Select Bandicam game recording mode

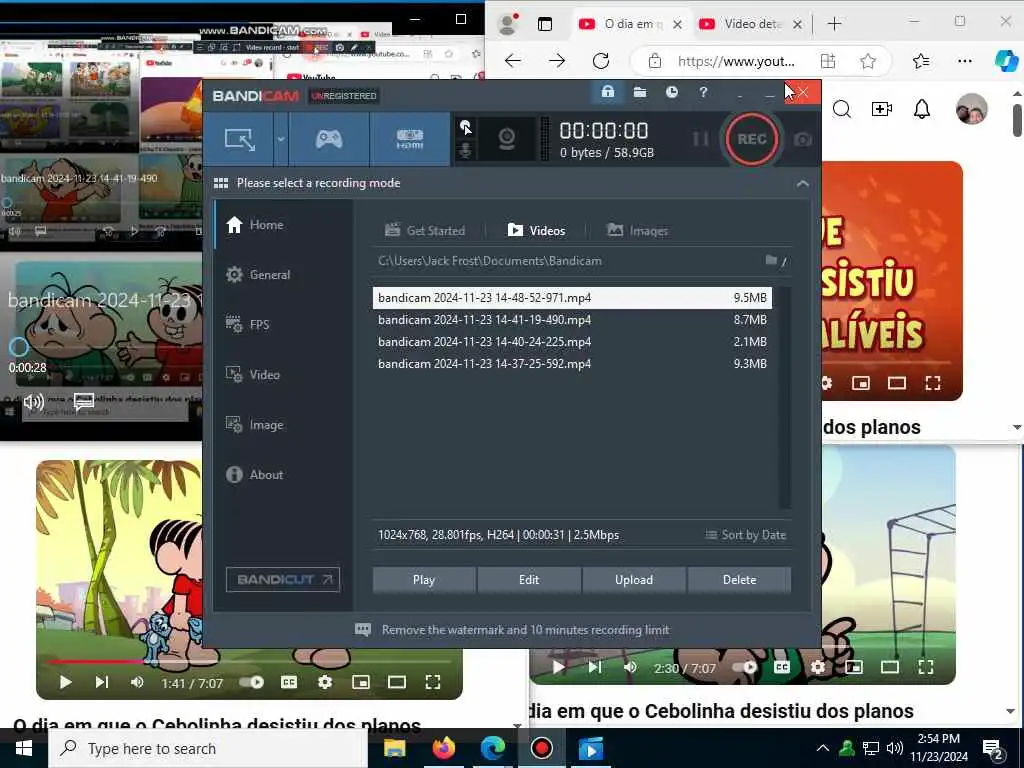[x=328, y=139]
